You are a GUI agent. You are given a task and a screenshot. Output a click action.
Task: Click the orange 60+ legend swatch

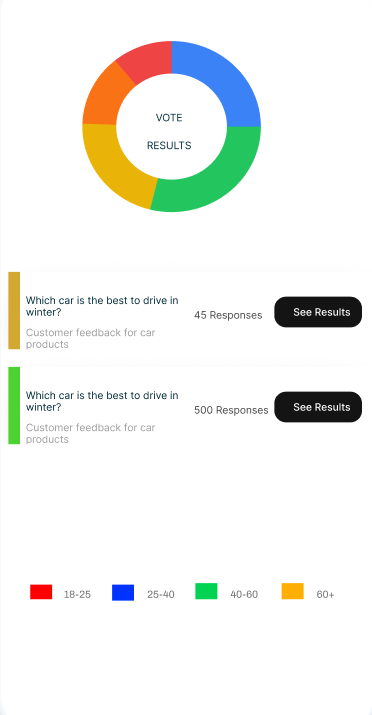(x=293, y=591)
